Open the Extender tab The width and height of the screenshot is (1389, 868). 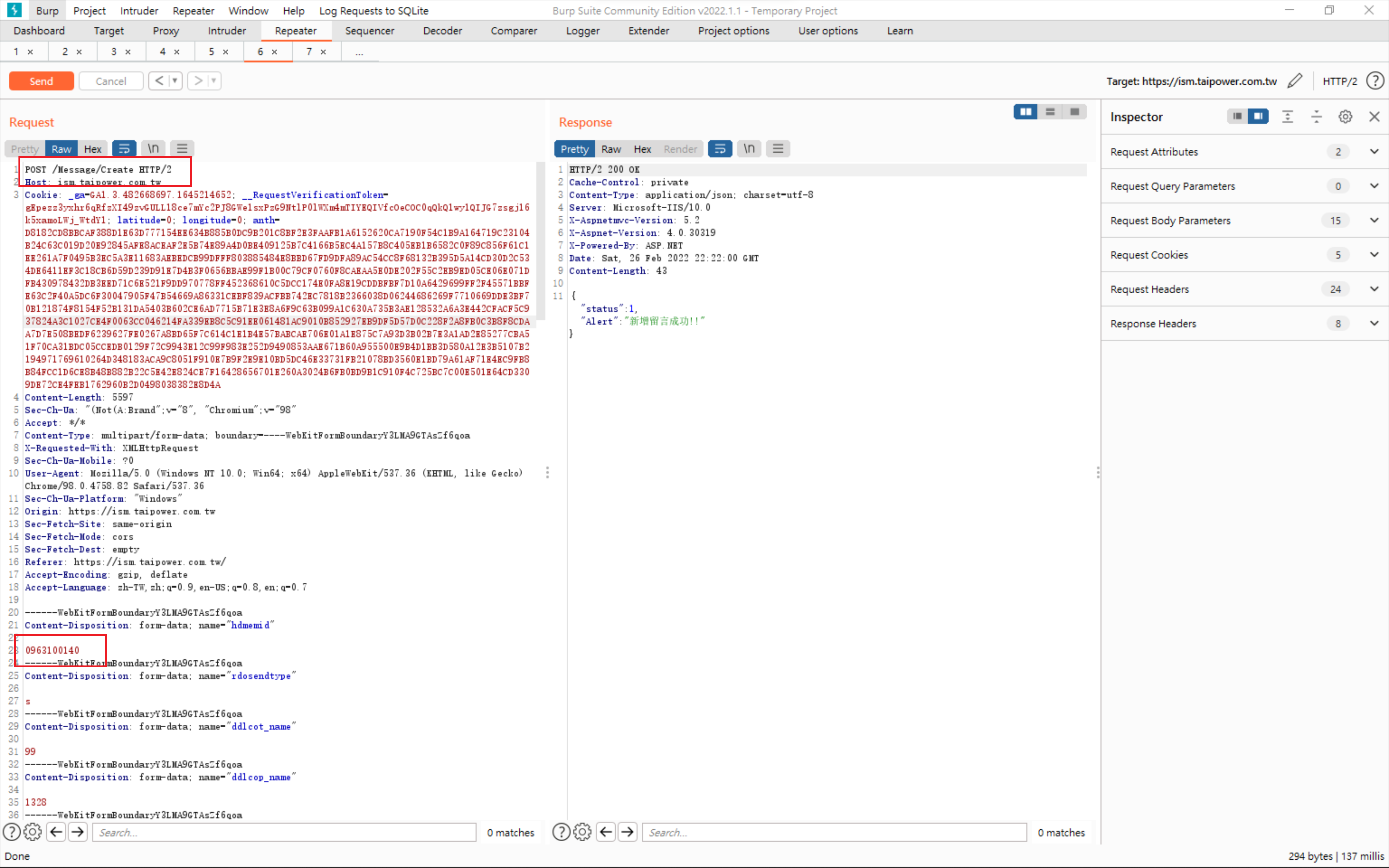coord(649,31)
